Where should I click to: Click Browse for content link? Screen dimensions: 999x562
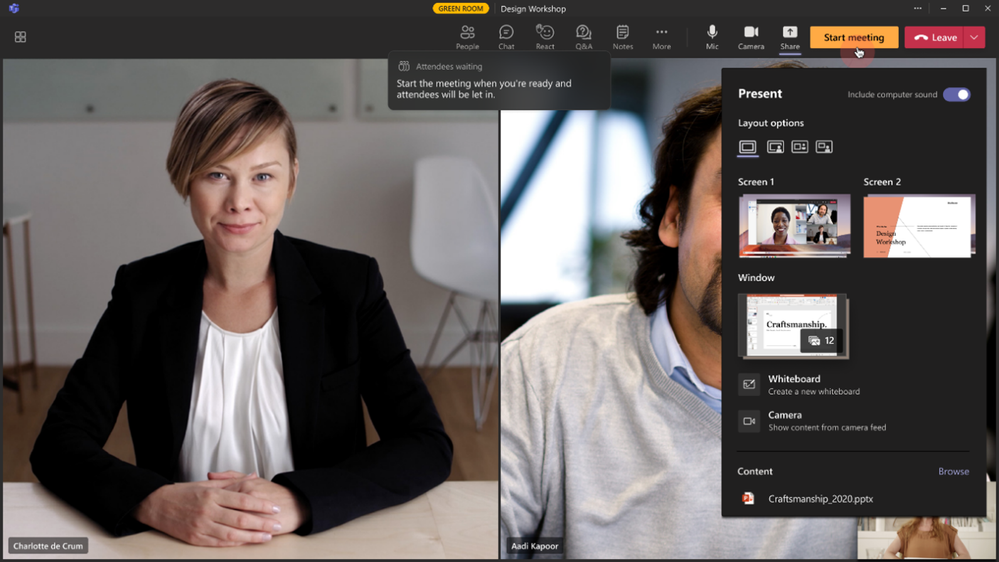tap(953, 471)
